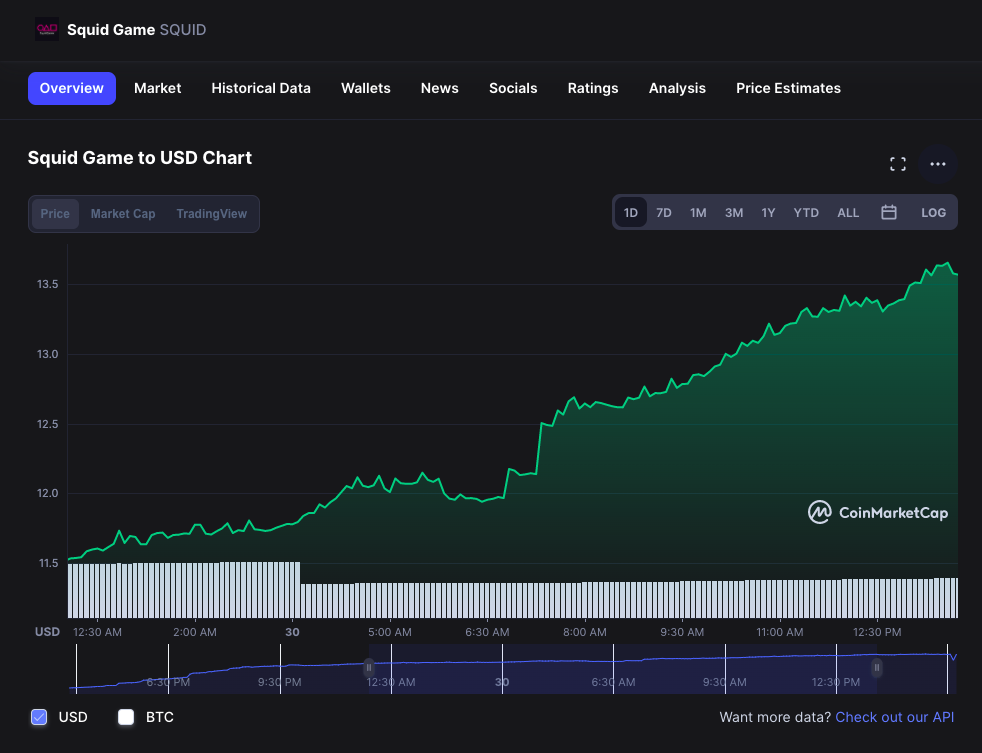Click the Squid Game SQUID title text
This screenshot has height=753, width=982.
pos(137,29)
